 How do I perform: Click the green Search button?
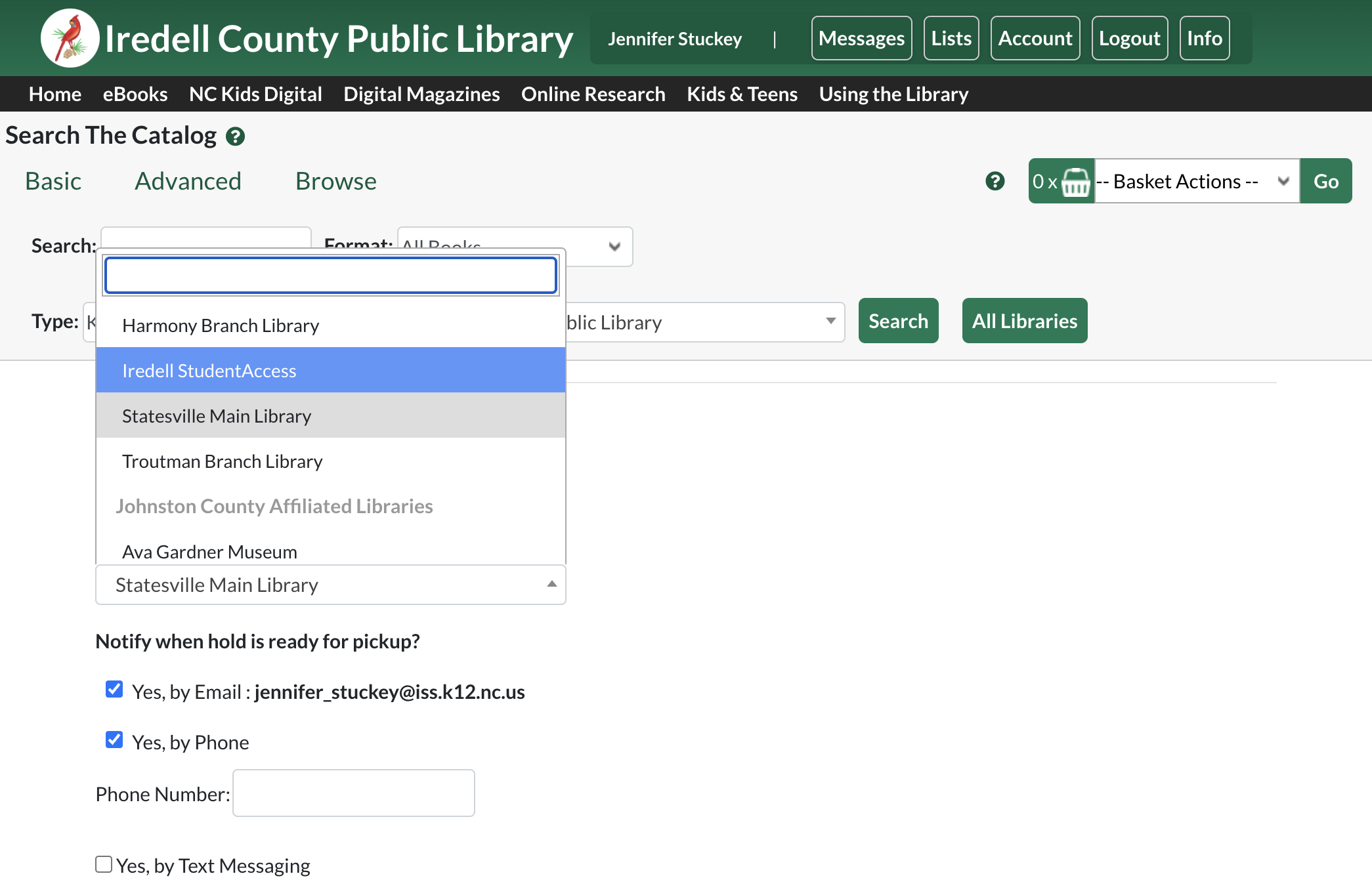tap(898, 321)
